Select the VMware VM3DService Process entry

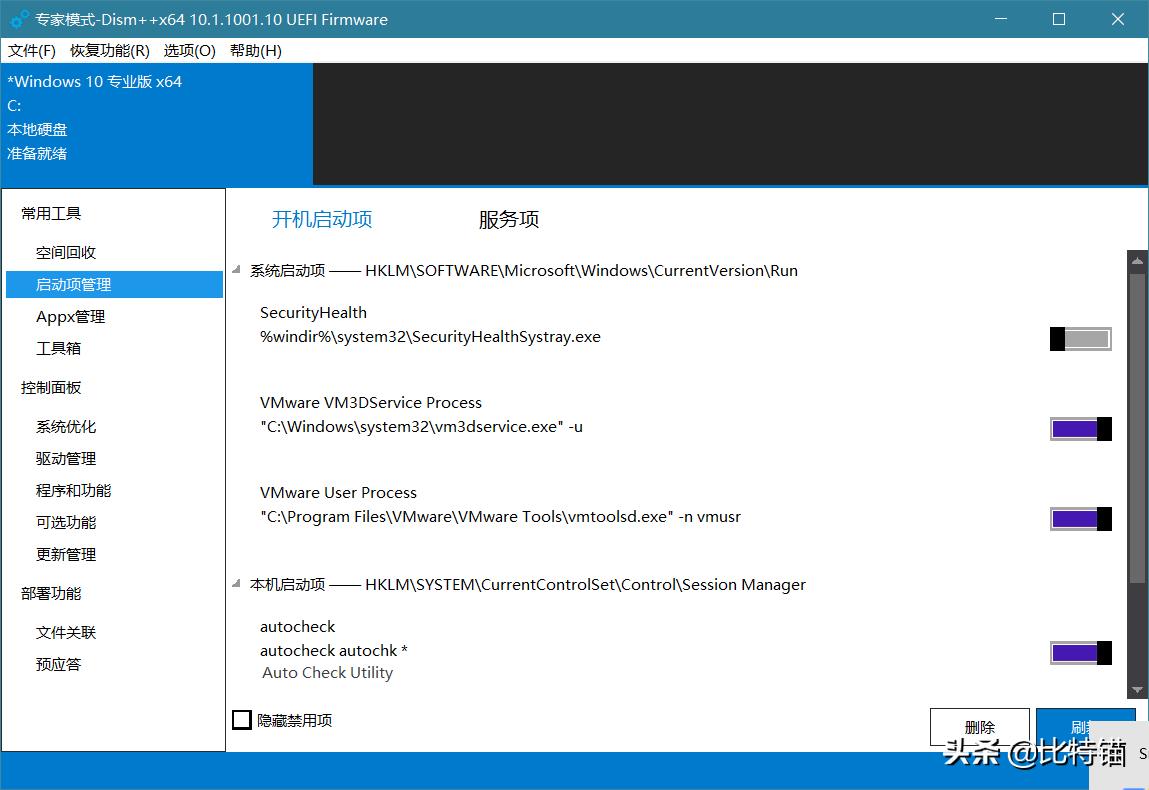click(x=371, y=402)
